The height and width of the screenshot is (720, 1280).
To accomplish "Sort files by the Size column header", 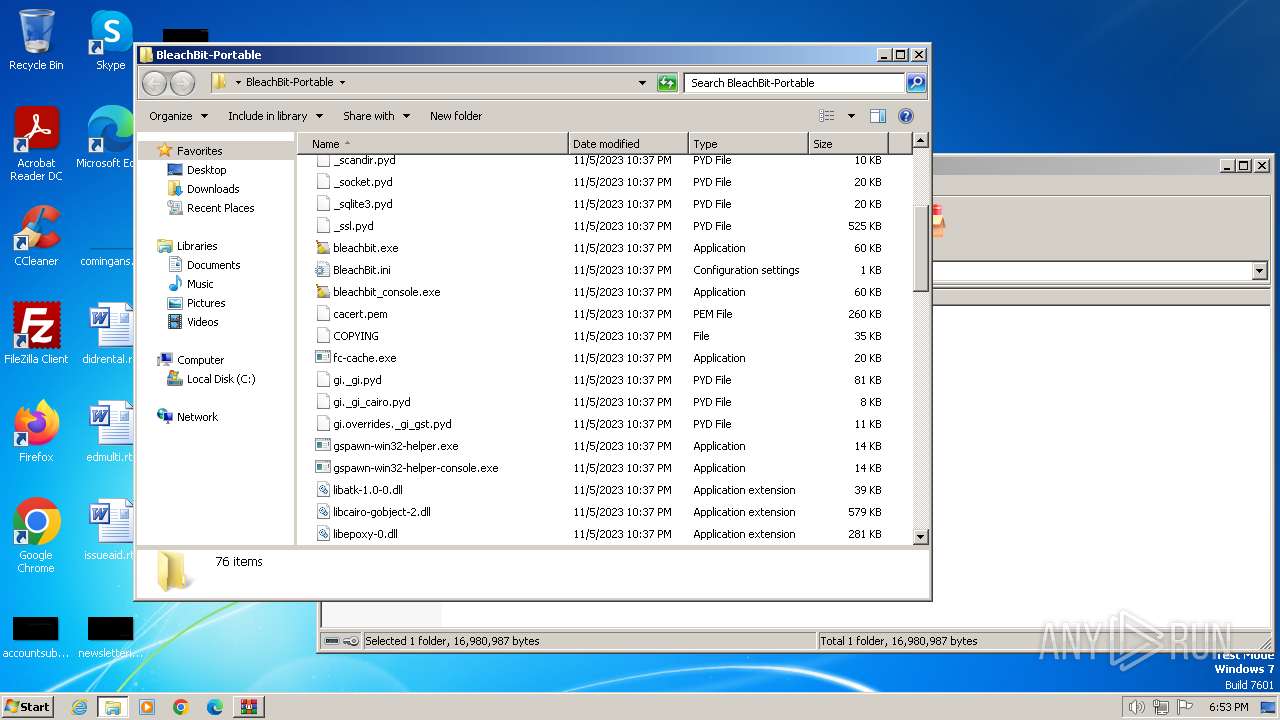I will coord(849,144).
